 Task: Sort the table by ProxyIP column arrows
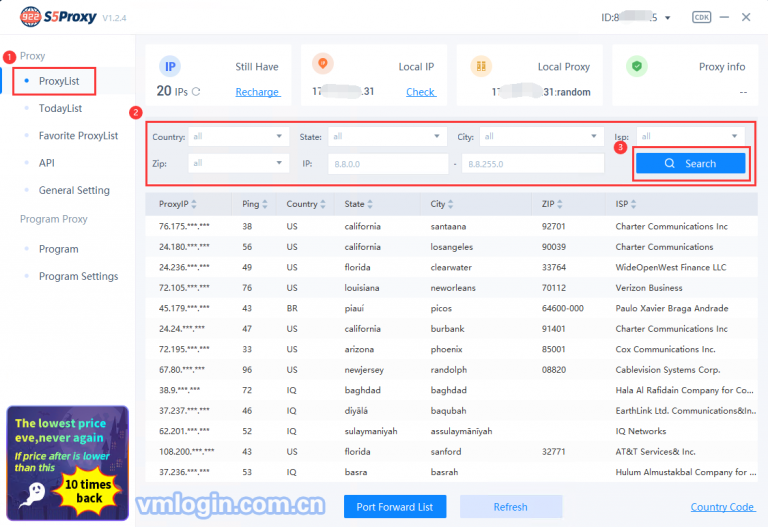click(x=194, y=204)
